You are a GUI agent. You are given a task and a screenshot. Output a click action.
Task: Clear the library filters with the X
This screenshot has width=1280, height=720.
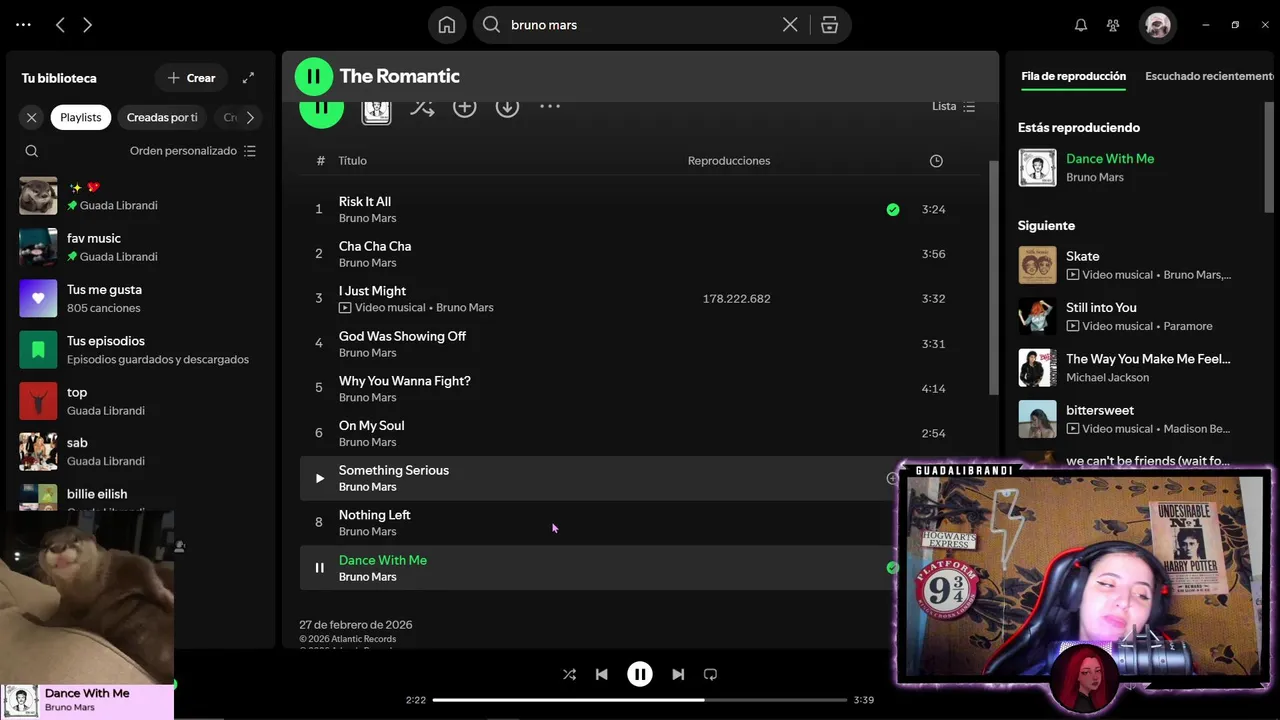(32, 117)
